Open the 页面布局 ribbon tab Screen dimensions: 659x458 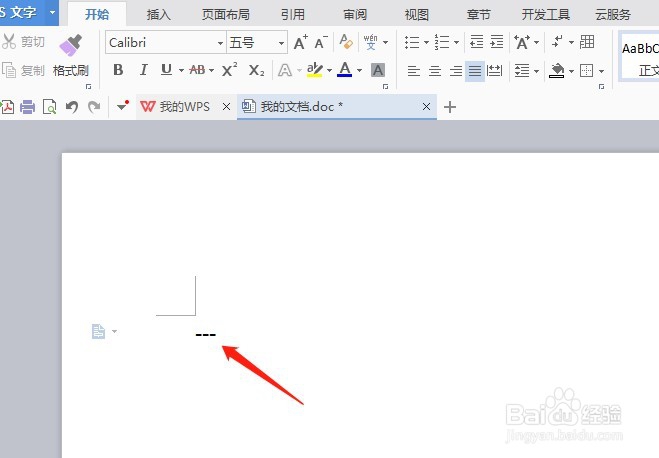pos(225,15)
